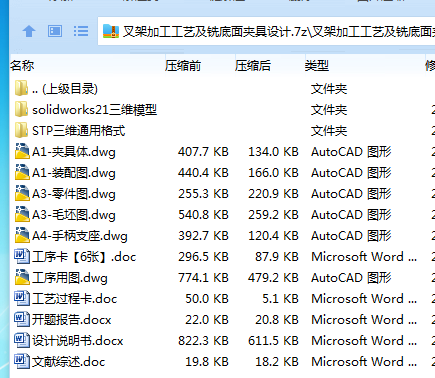
Task: Click Microsoft Word type of 设计说明书.docx
Action: pos(364,341)
